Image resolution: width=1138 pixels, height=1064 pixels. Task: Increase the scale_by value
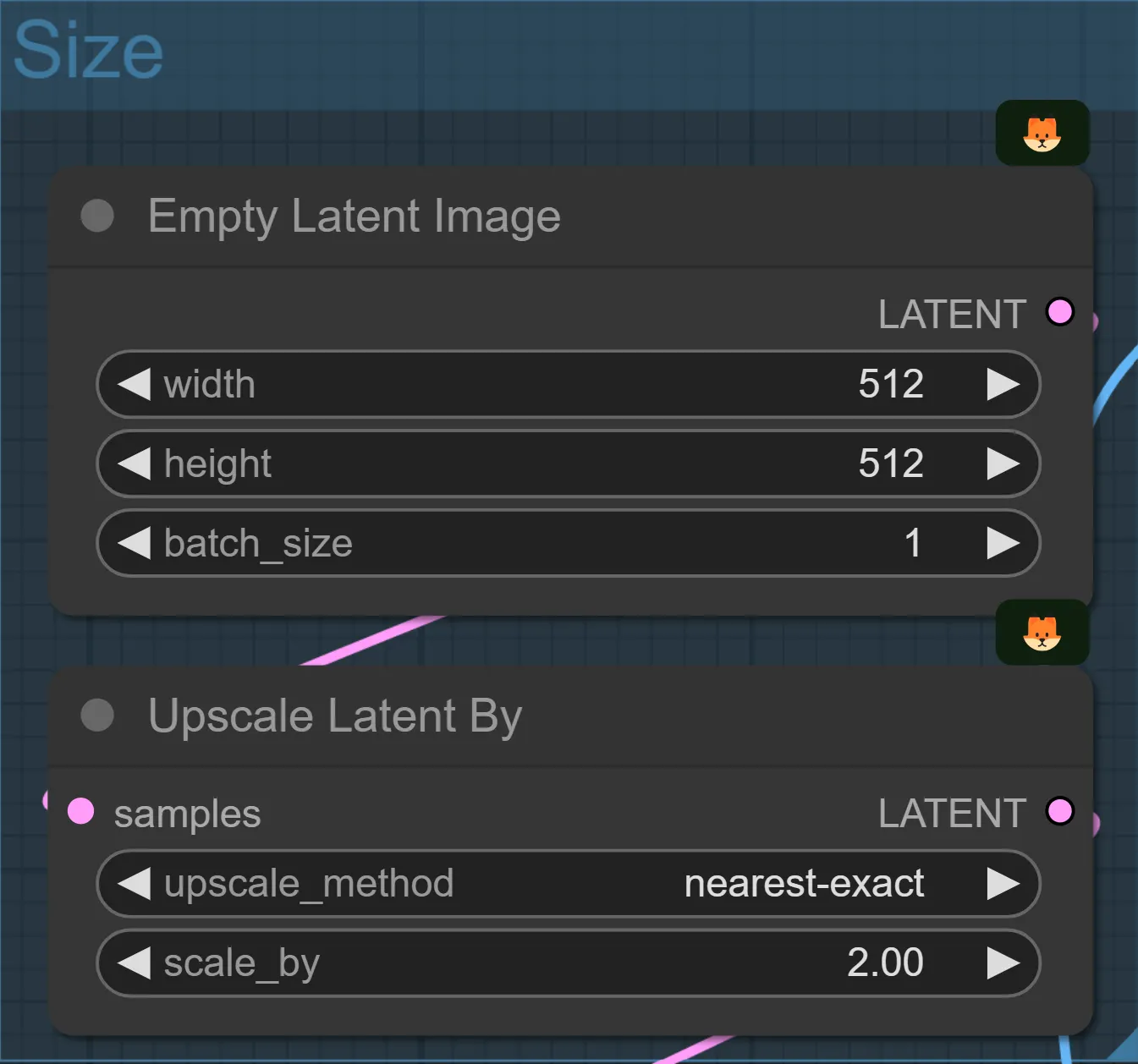1003,963
